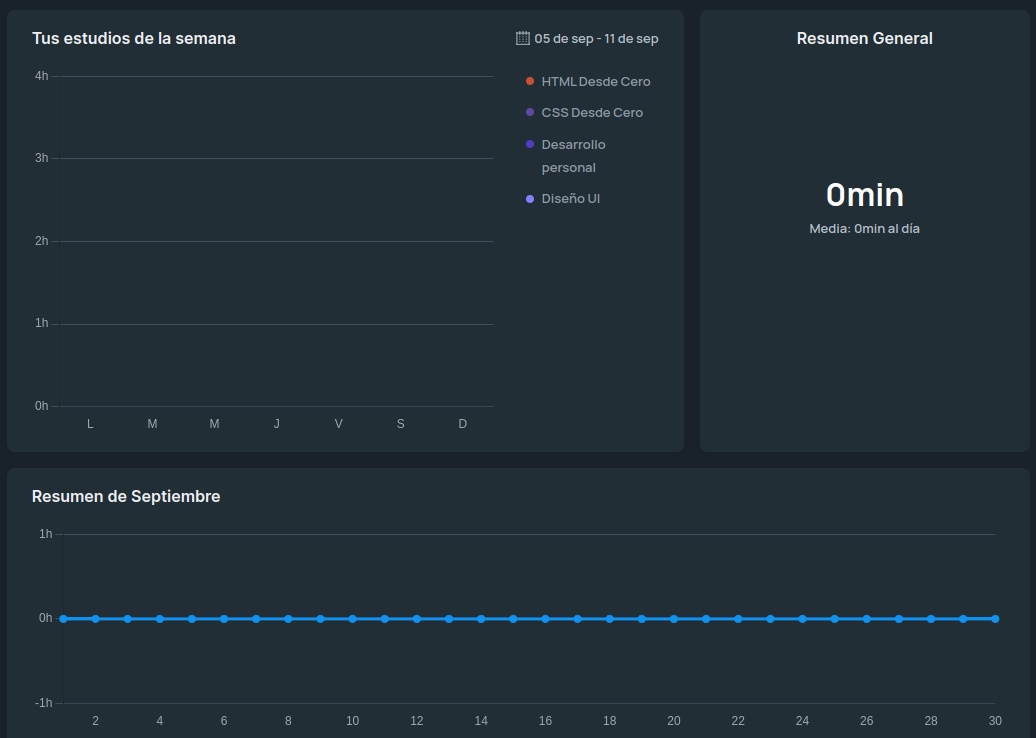The image size is (1036, 738).
Task: Click the September chart data point for day 20
Action: coord(674,619)
